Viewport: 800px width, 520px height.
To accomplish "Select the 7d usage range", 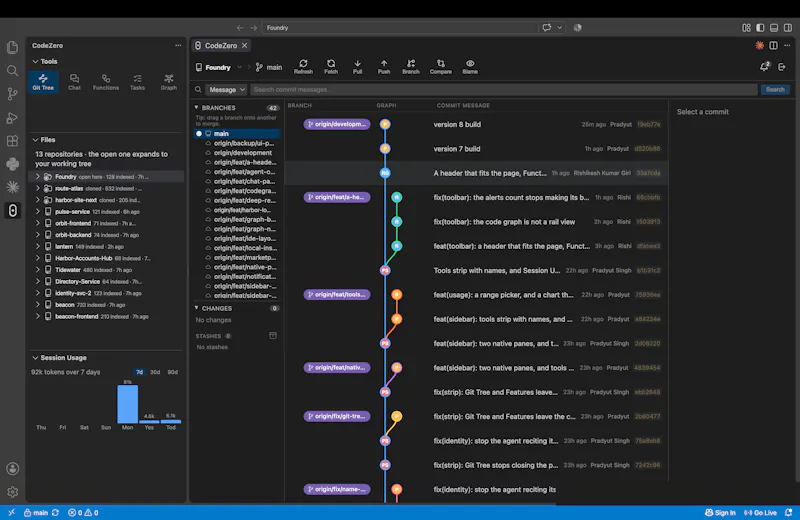I will click(x=139, y=372).
